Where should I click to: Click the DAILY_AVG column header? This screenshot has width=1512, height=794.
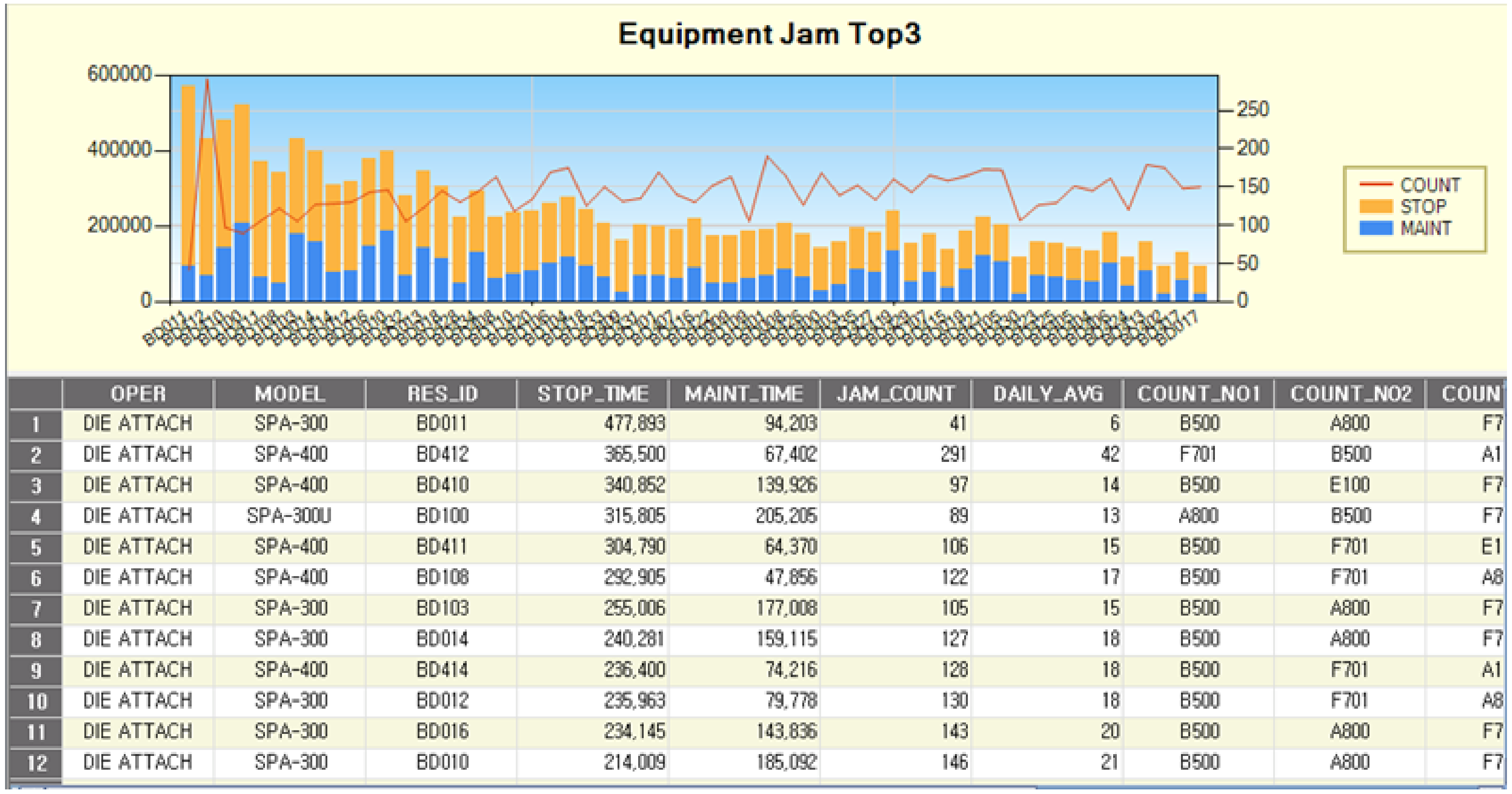(x=1048, y=394)
